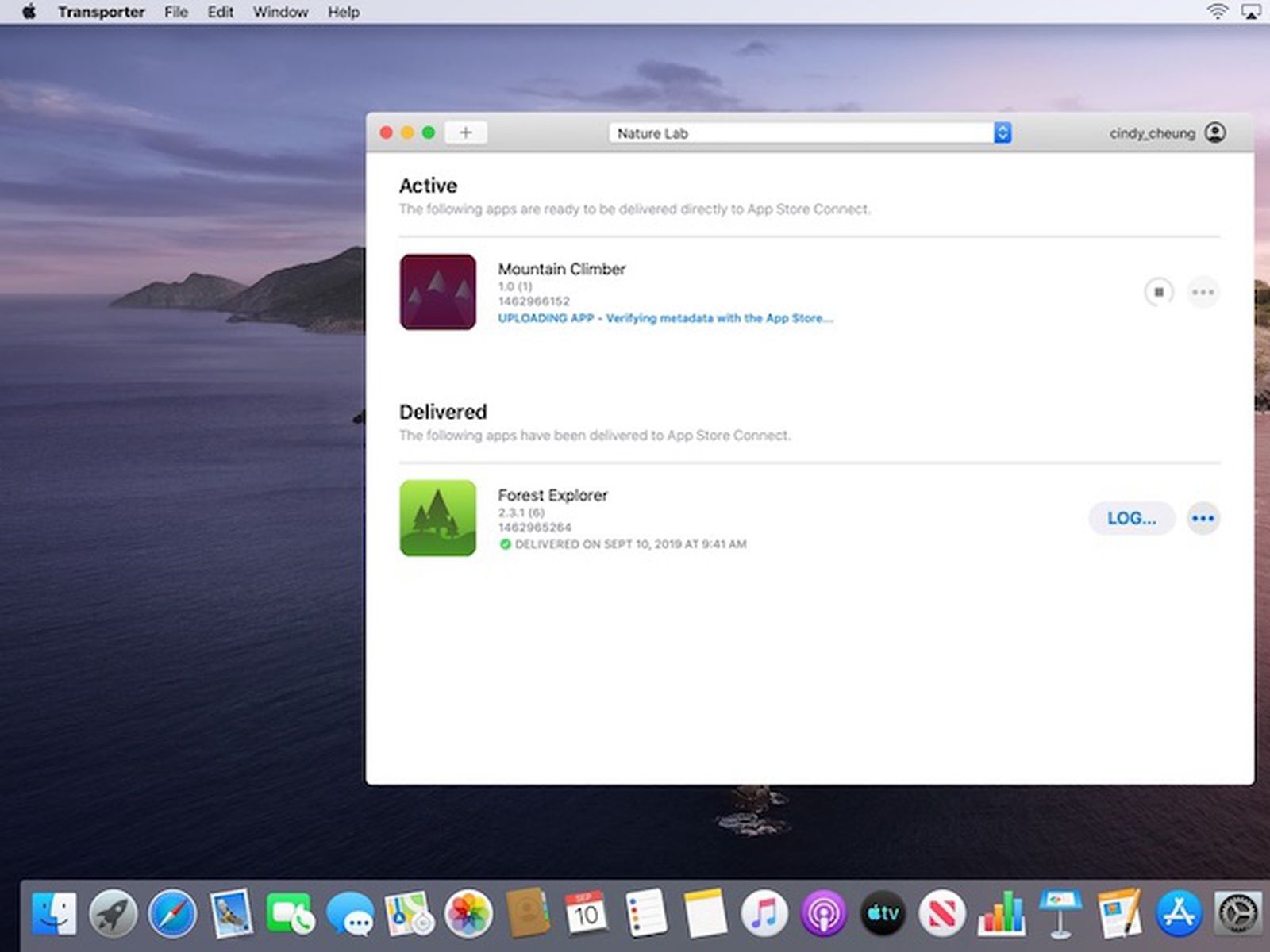The image size is (1270, 952).
Task: Click the uploading app status text
Action: (x=665, y=318)
